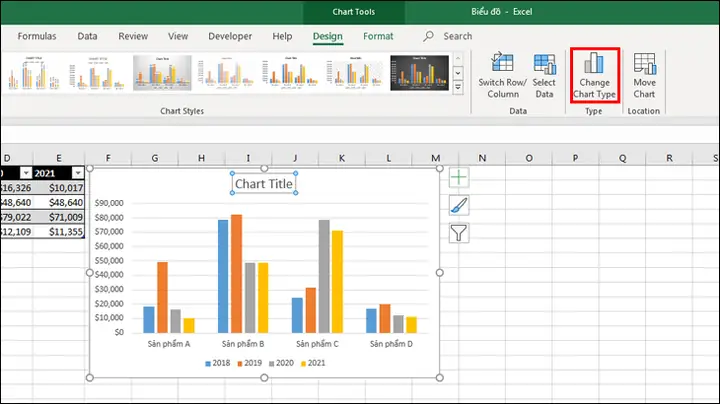The height and width of the screenshot is (404, 720).
Task: Select cell containing $11,355
Action: click(x=59, y=232)
